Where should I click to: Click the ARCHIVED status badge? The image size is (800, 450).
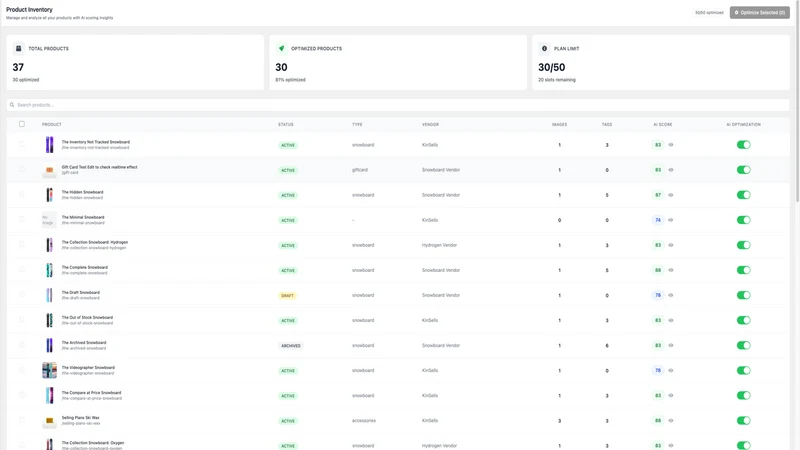(x=291, y=345)
